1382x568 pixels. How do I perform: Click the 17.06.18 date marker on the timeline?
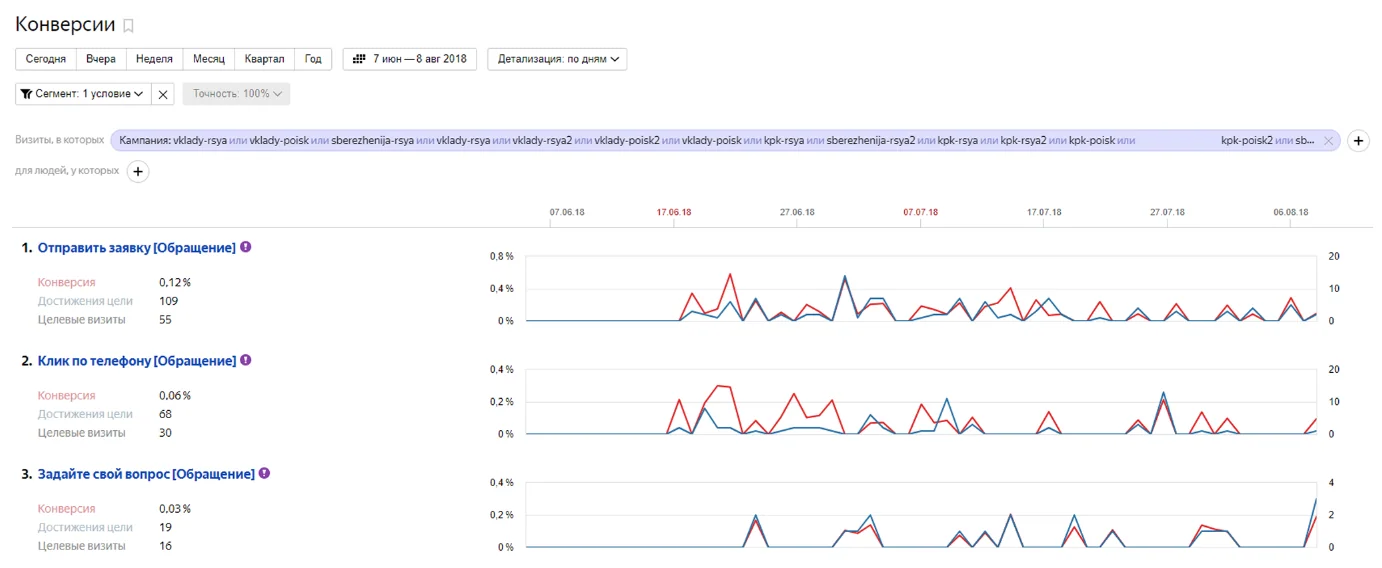[x=674, y=212]
